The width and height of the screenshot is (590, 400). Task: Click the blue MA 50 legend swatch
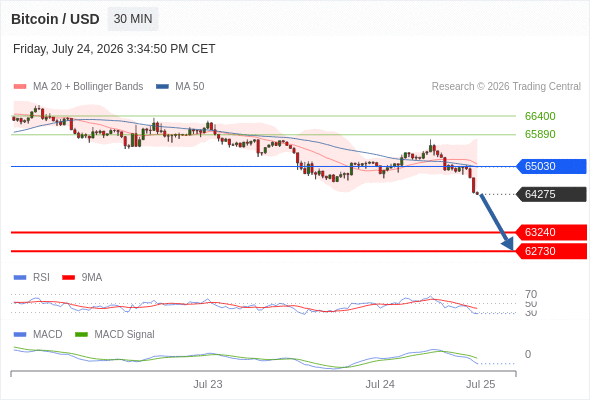click(162, 87)
